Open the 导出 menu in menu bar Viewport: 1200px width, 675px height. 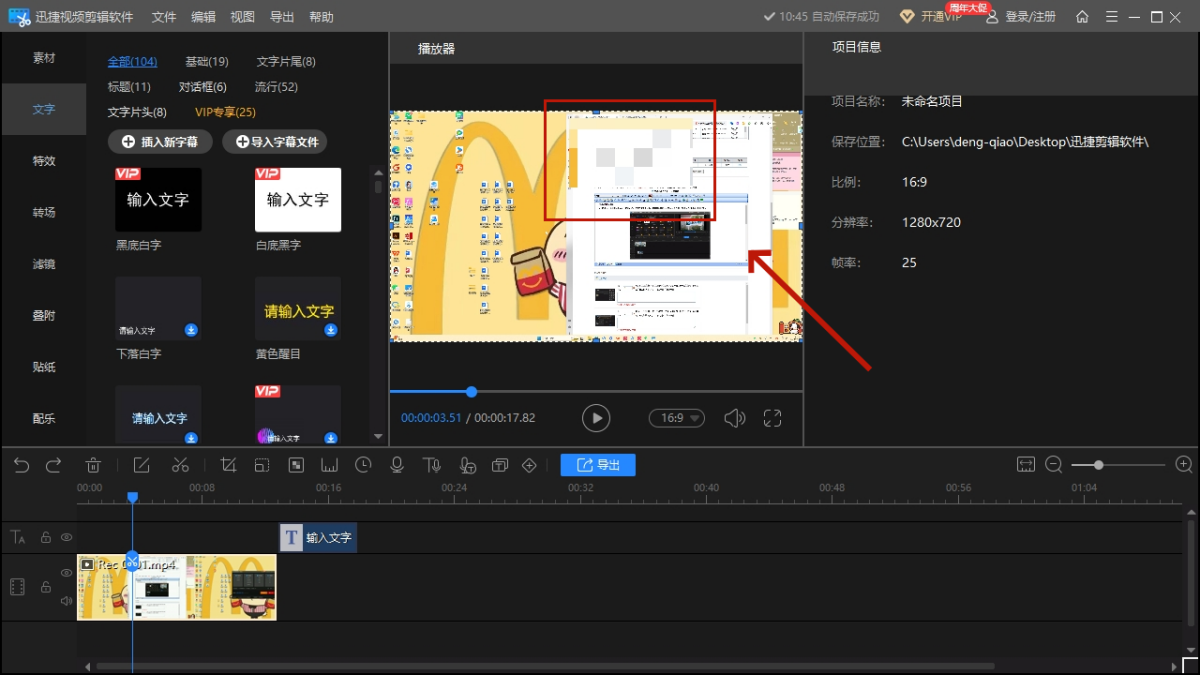tap(282, 17)
